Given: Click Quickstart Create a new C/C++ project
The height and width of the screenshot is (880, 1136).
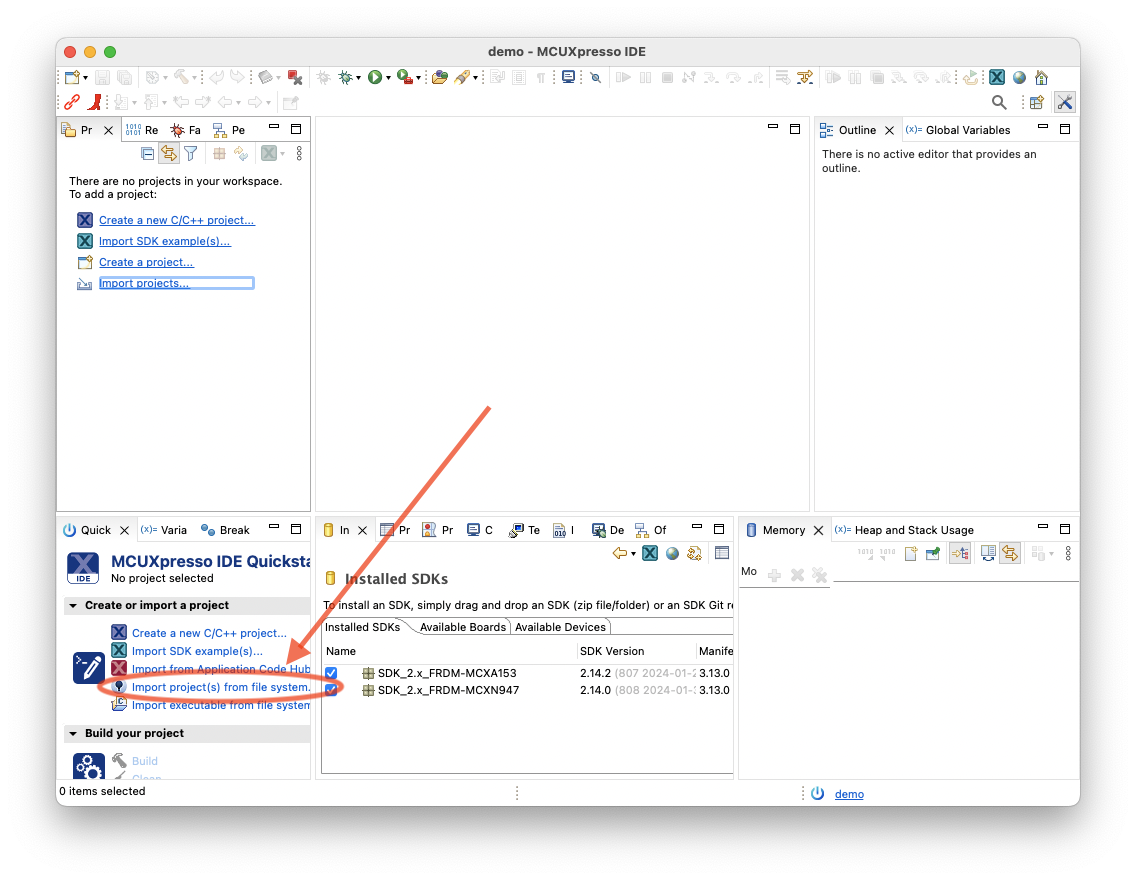Looking at the screenshot, I should point(209,633).
